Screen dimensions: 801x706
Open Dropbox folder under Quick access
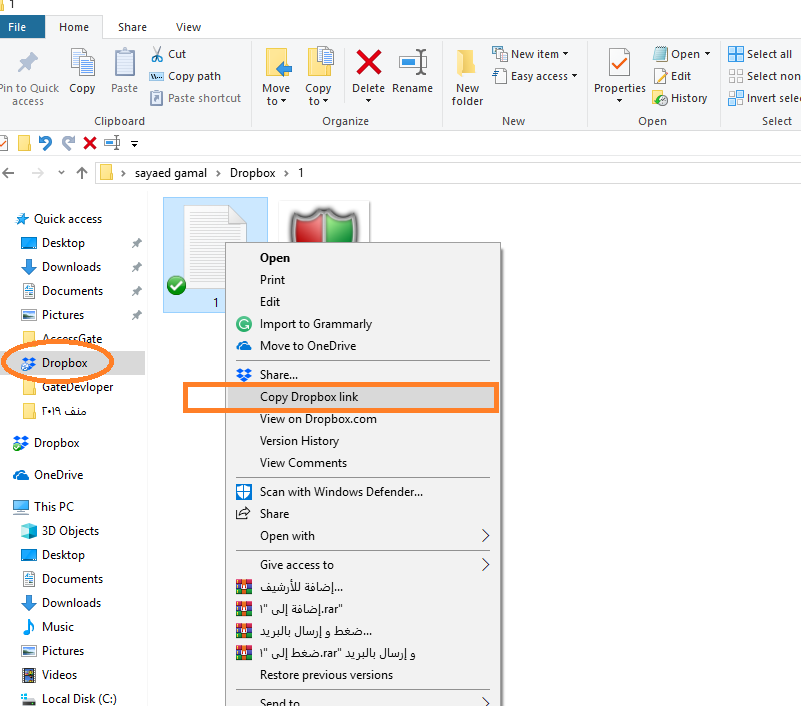[64, 363]
